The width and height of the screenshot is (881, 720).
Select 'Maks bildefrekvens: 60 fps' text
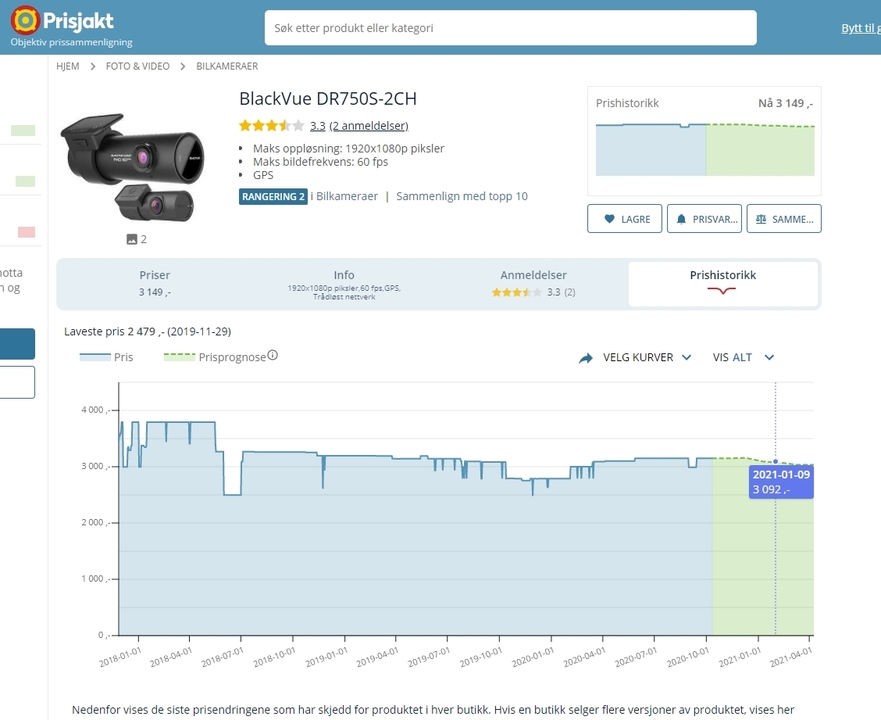tap(320, 162)
